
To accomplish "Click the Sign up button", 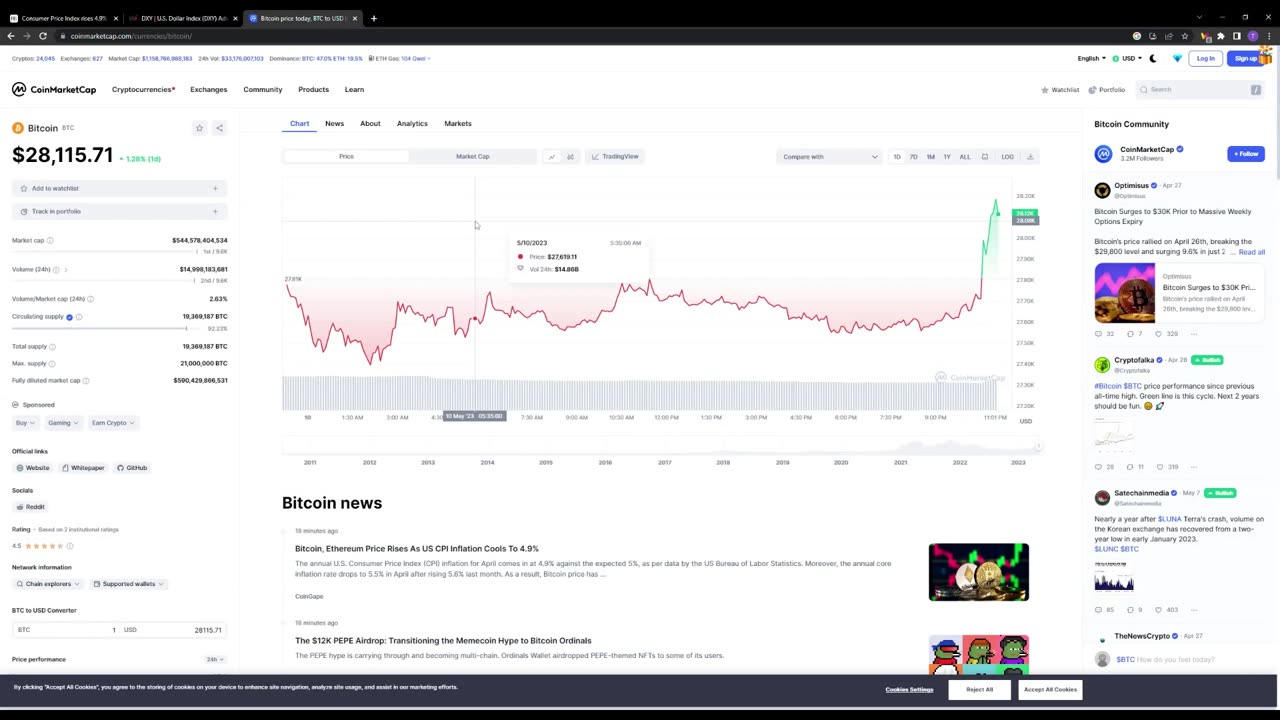I will tap(1245, 58).
